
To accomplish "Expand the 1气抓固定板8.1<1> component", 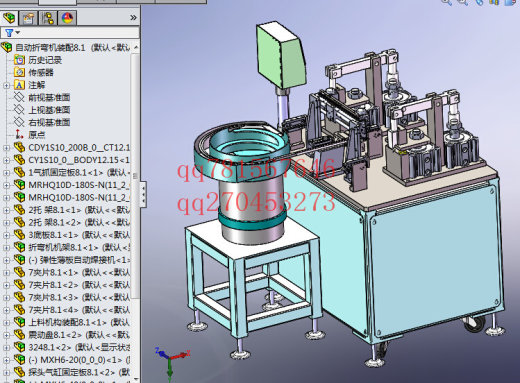I will 6,173.
